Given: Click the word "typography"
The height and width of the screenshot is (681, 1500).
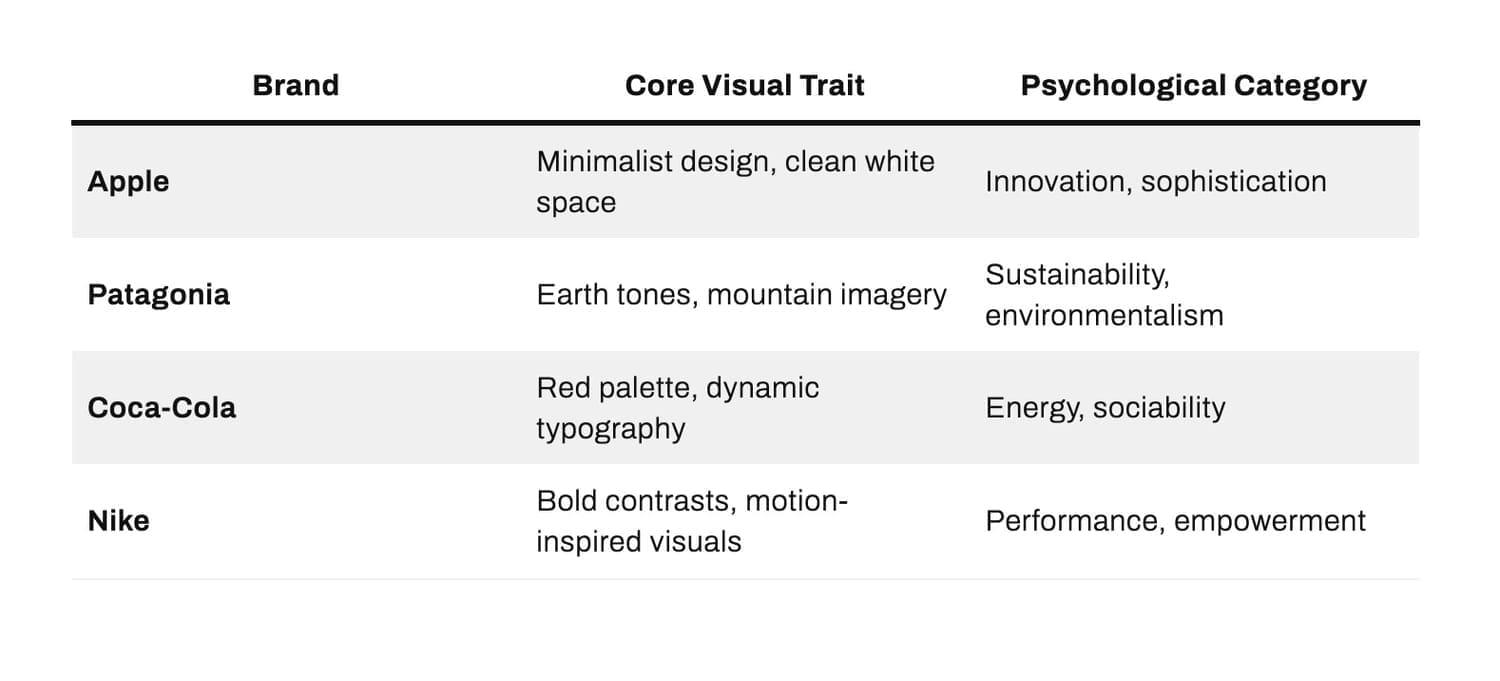Looking at the screenshot, I should point(610,429).
